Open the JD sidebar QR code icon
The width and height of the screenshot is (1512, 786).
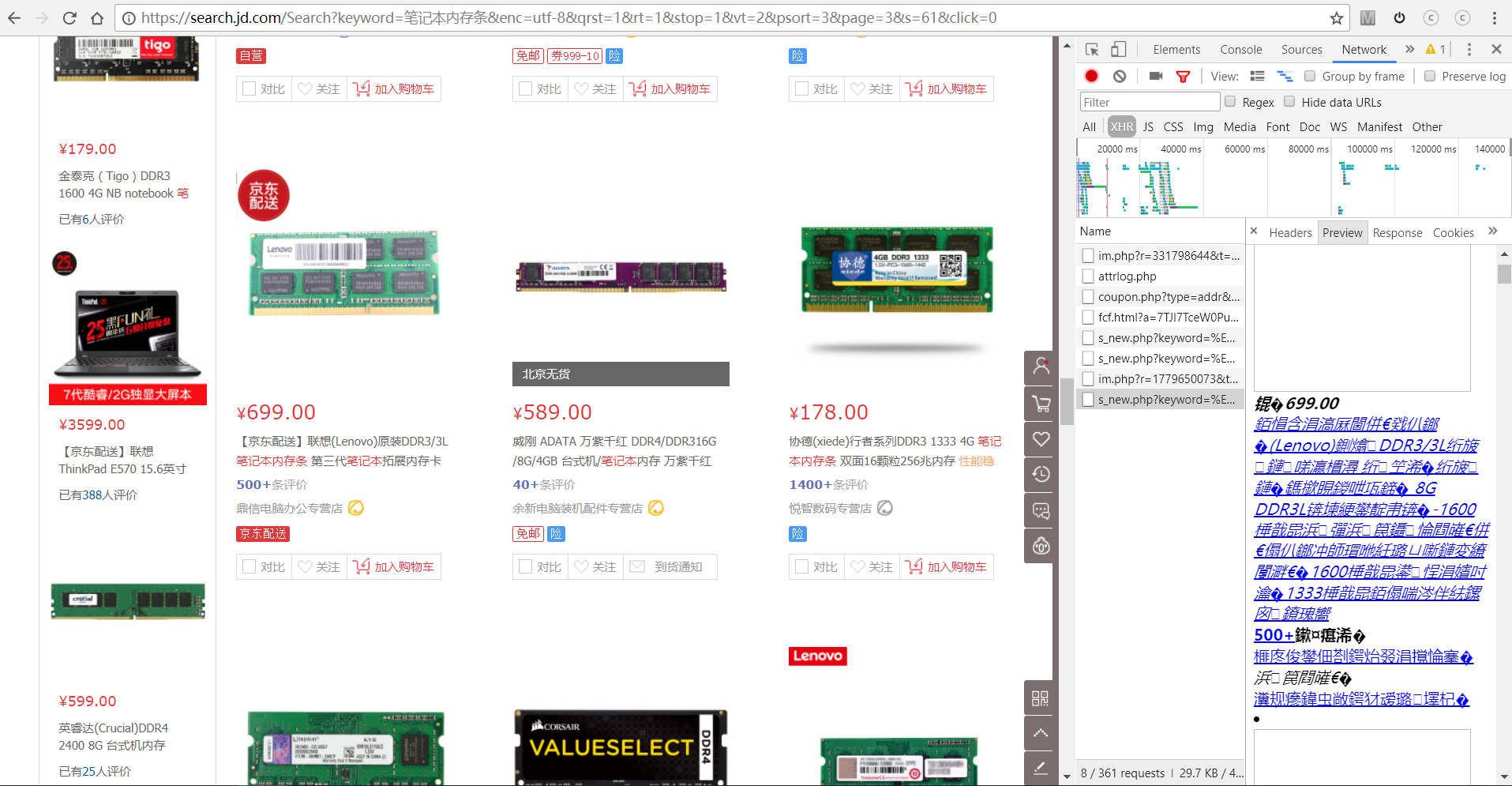coord(1041,698)
